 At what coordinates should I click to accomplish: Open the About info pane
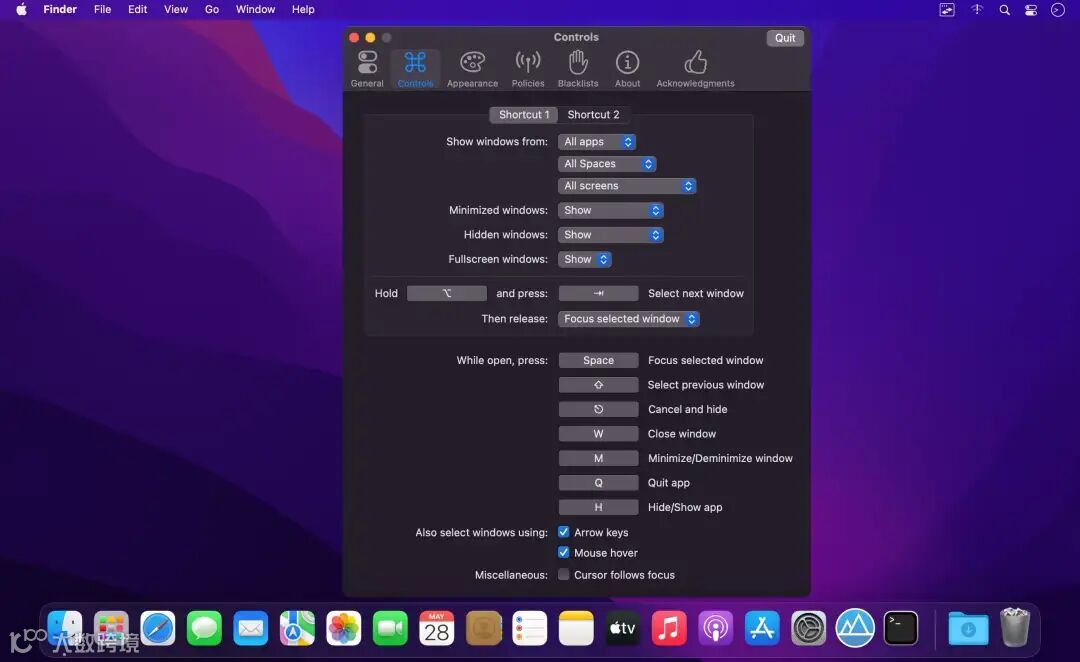[x=627, y=69]
